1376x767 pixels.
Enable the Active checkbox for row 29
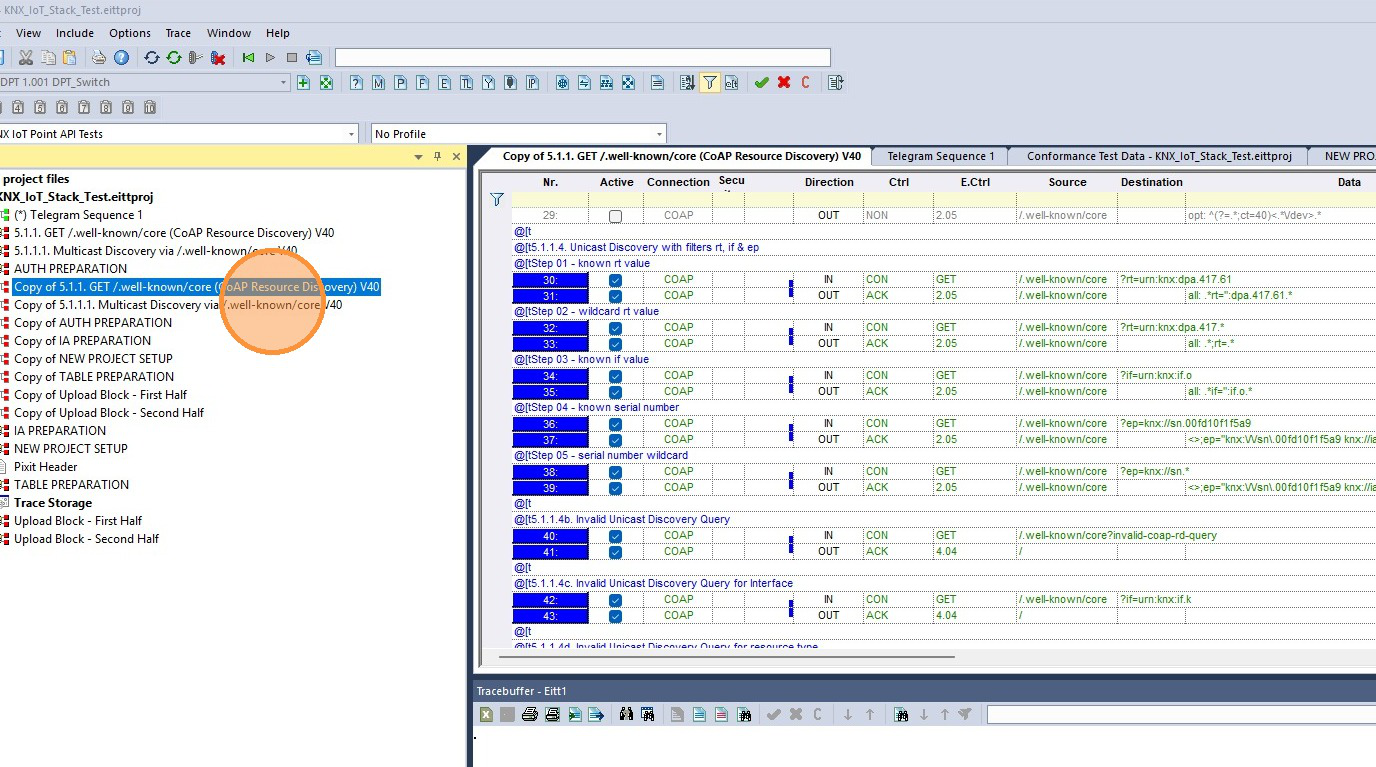coord(615,216)
